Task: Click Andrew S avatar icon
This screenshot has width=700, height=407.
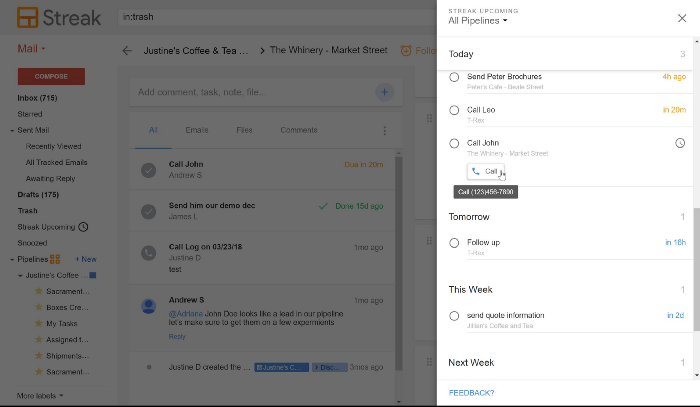Action: pos(149,306)
